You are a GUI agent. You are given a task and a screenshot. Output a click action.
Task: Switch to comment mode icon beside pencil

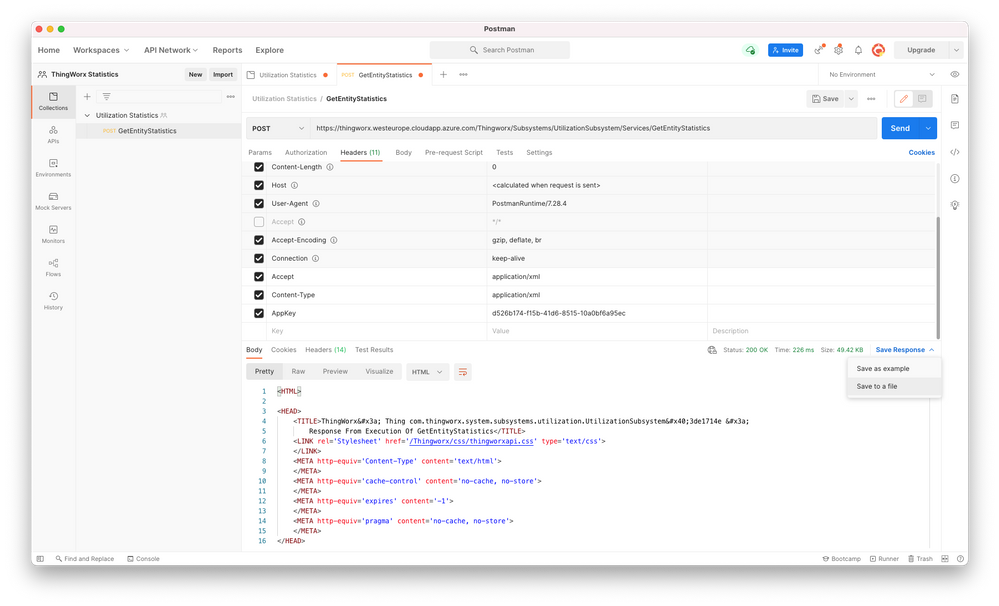(x=922, y=99)
